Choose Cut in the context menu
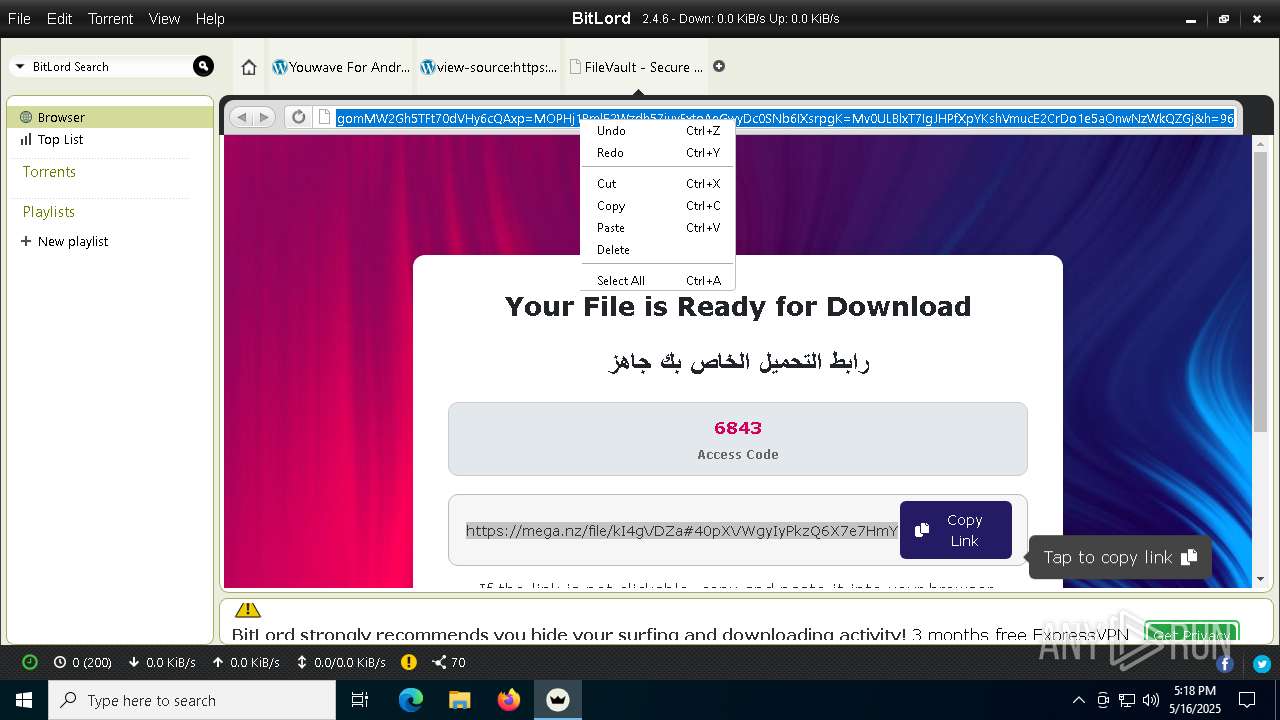The width and height of the screenshot is (1280, 720). (x=658, y=184)
